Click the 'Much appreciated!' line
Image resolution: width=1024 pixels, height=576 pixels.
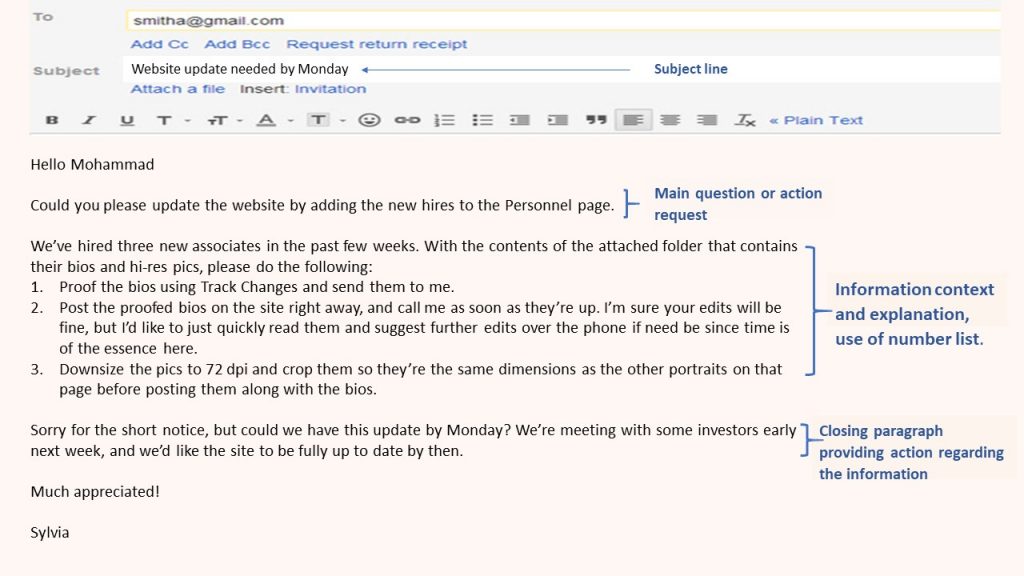pyautogui.click(x=95, y=492)
